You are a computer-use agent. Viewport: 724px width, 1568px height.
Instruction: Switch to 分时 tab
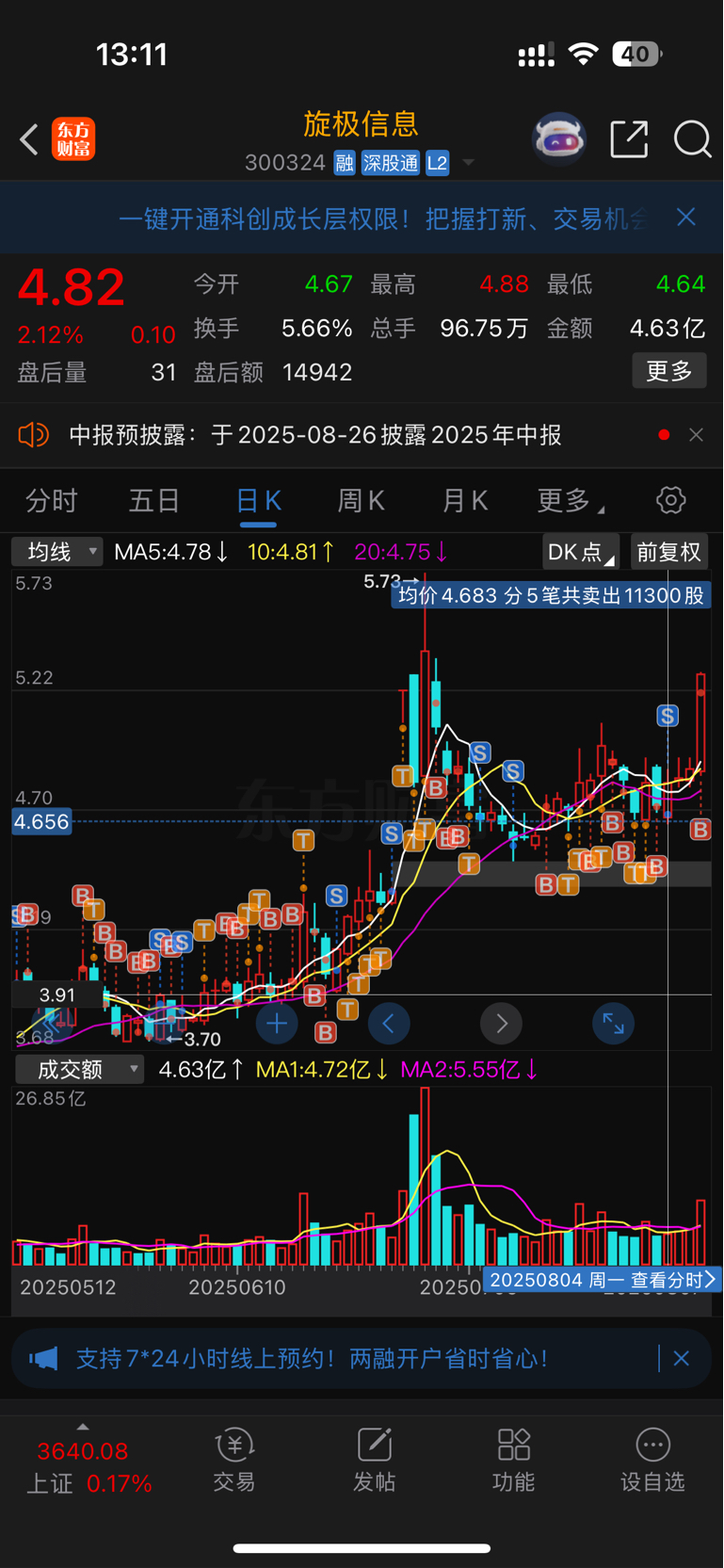(x=52, y=501)
